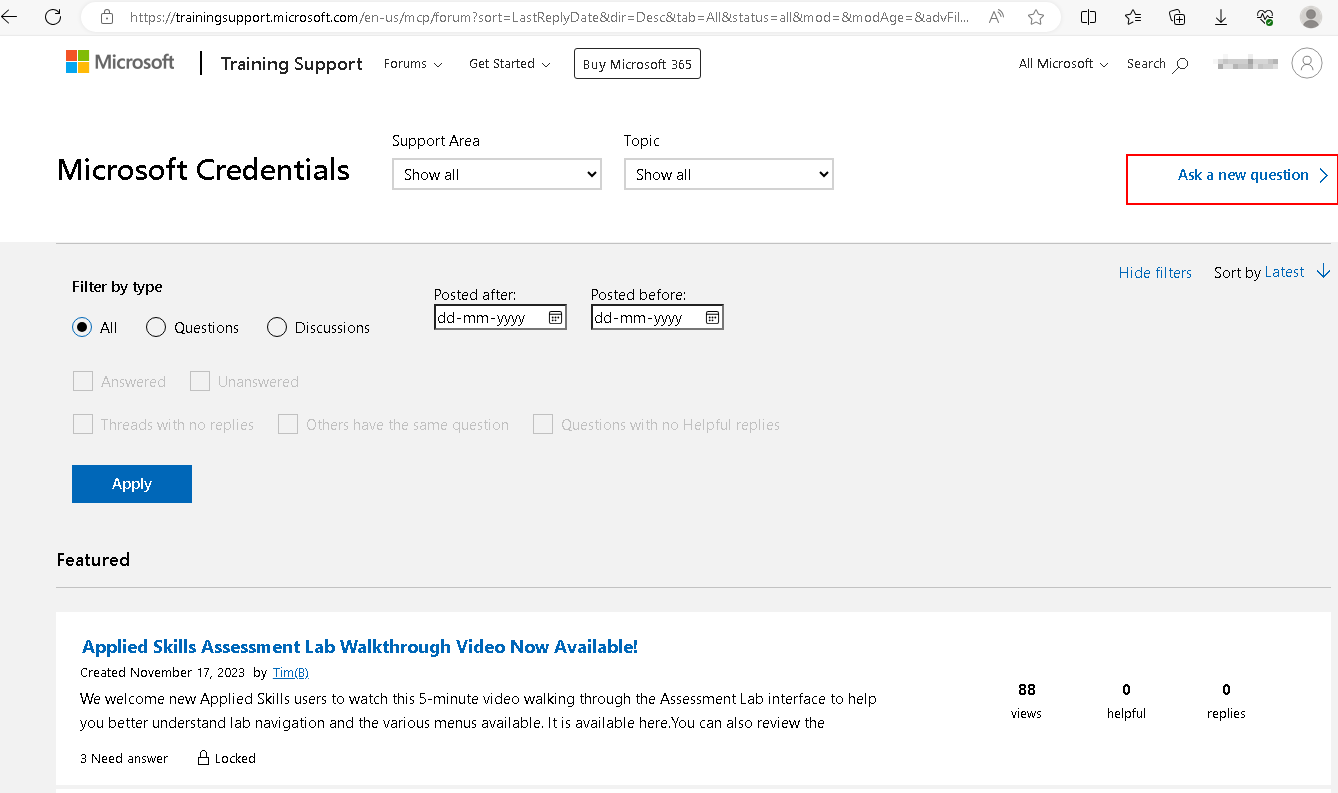This screenshot has height=793, width=1338.
Task: Open the browser Favorites icon
Action: click(1132, 17)
